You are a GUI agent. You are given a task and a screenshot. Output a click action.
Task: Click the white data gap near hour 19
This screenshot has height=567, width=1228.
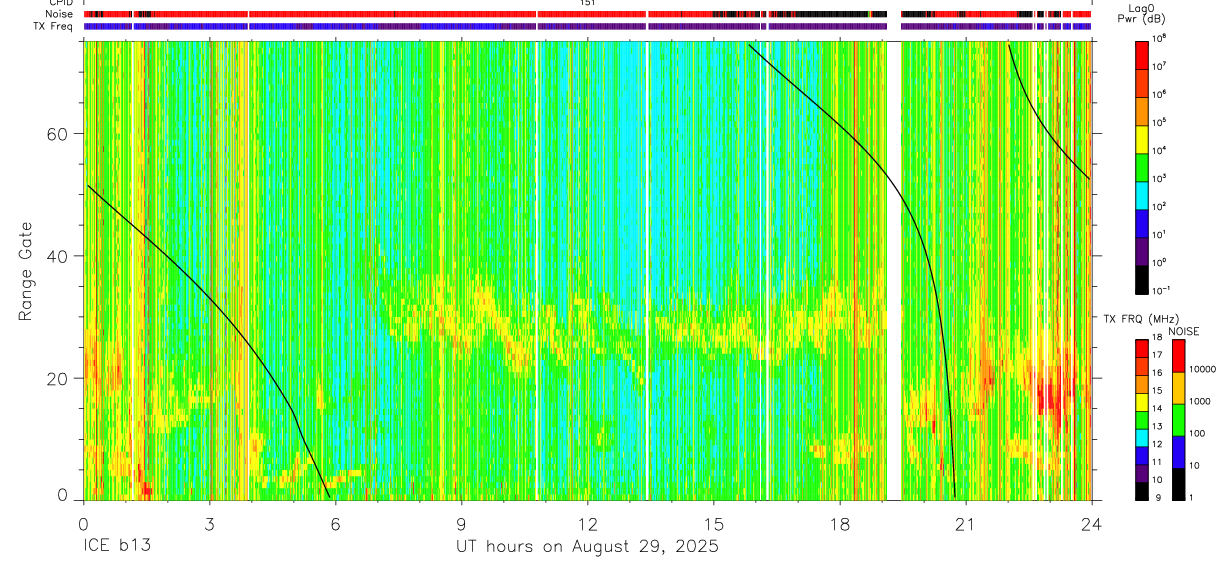894,269
